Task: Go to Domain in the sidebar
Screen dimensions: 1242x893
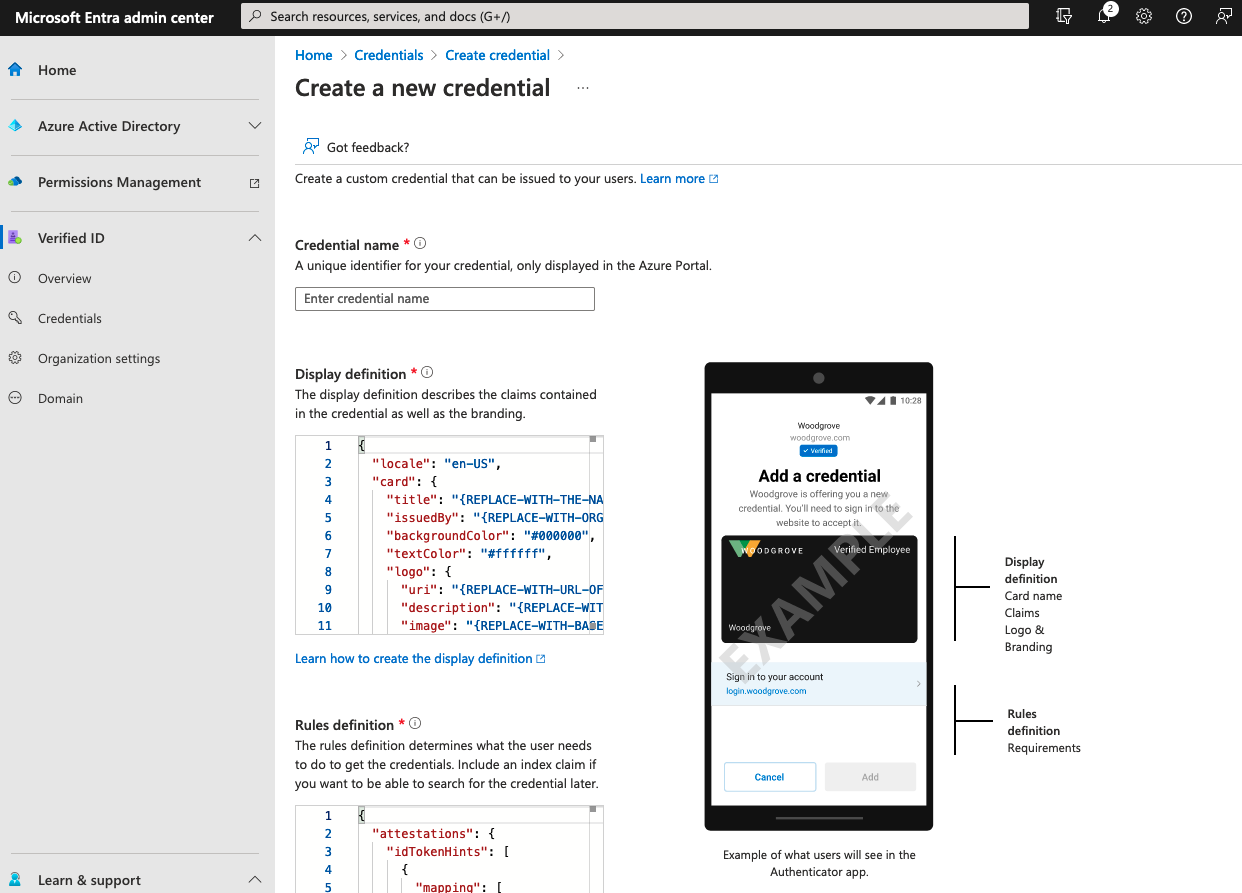Action: pyautogui.click(x=60, y=398)
